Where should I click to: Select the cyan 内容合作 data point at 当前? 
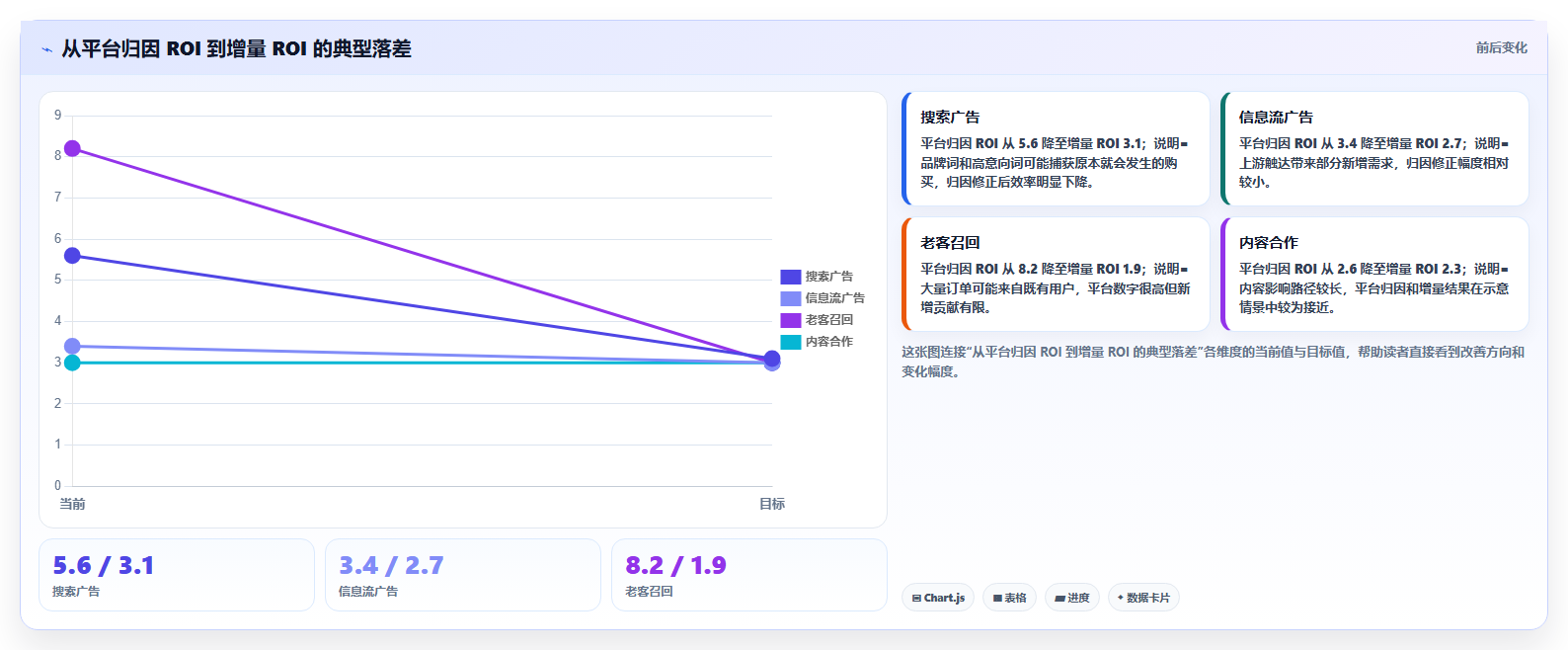pos(72,363)
